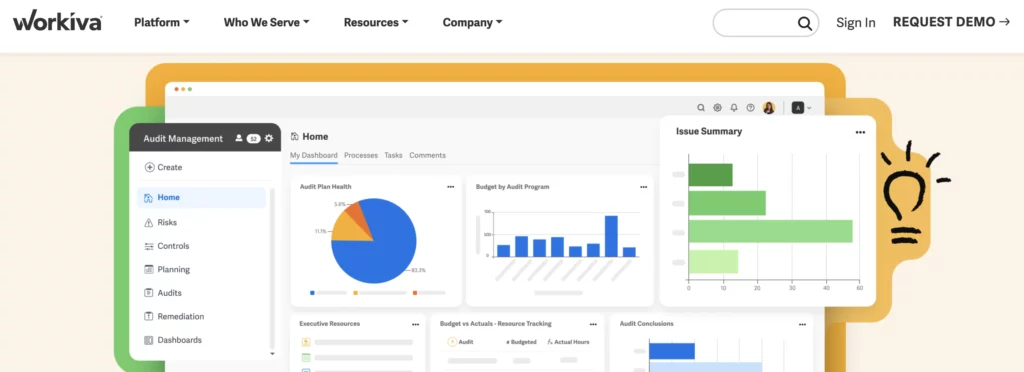Expand the Who We Serve menu
1024x372 pixels.
tap(266, 22)
